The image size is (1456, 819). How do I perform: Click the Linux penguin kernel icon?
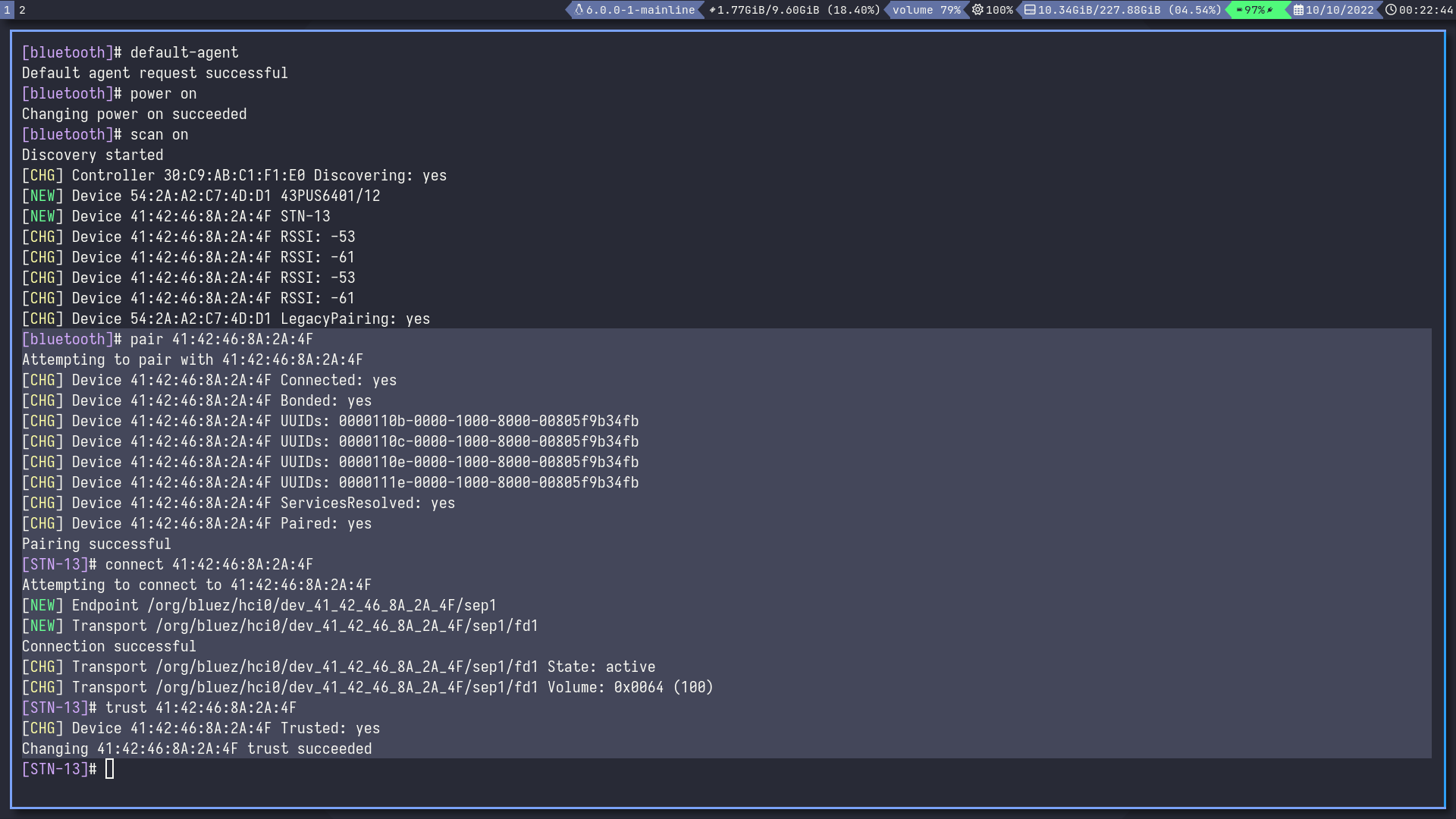point(579,10)
